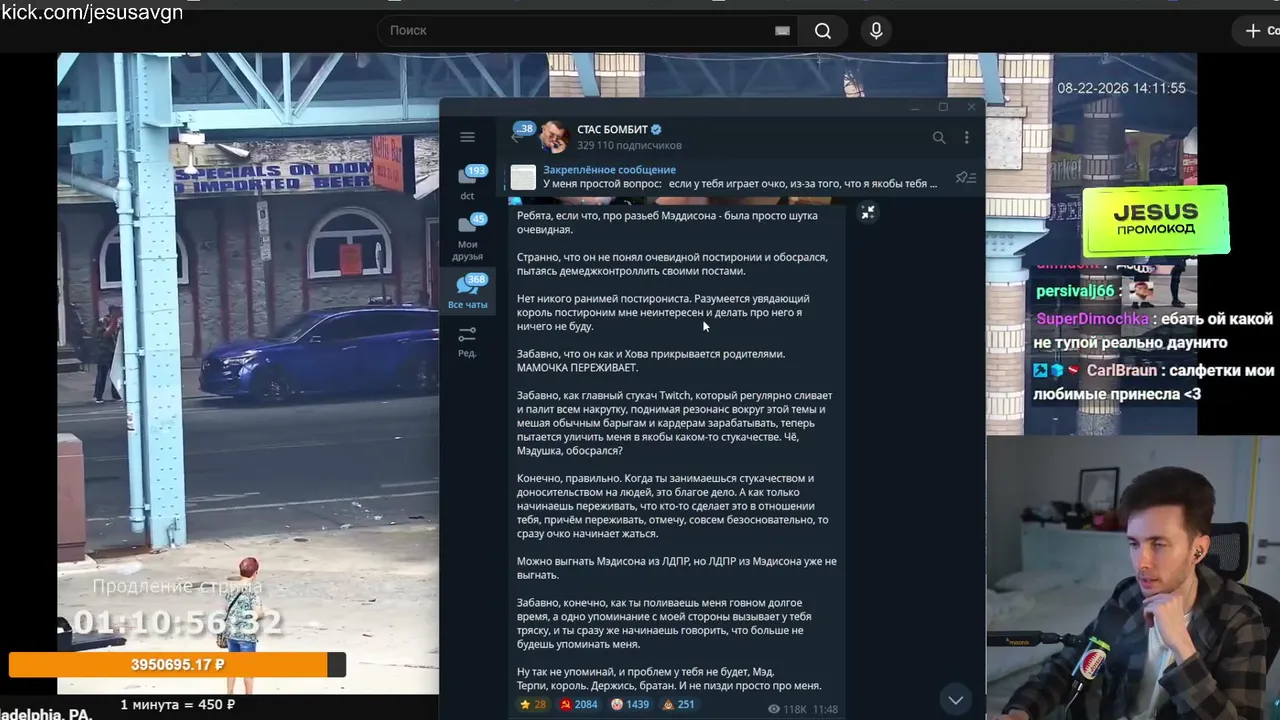Open the SuperDimochka chat username

coord(1092,319)
